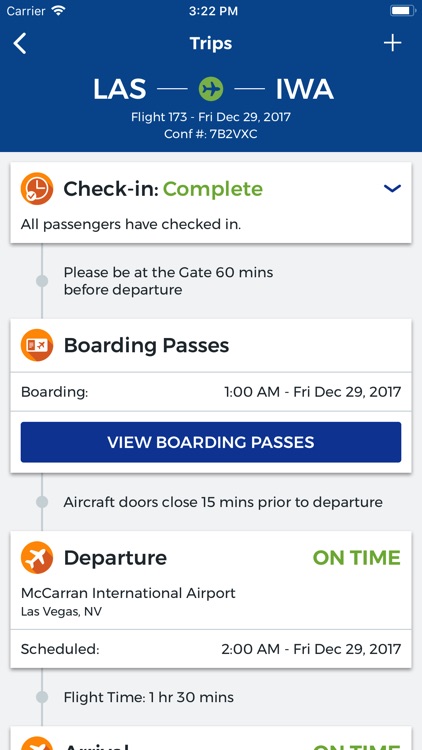Tap the confirmation number 7B2VXC
The width and height of the screenshot is (422, 750).
pyautogui.click(x=233, y=134)
